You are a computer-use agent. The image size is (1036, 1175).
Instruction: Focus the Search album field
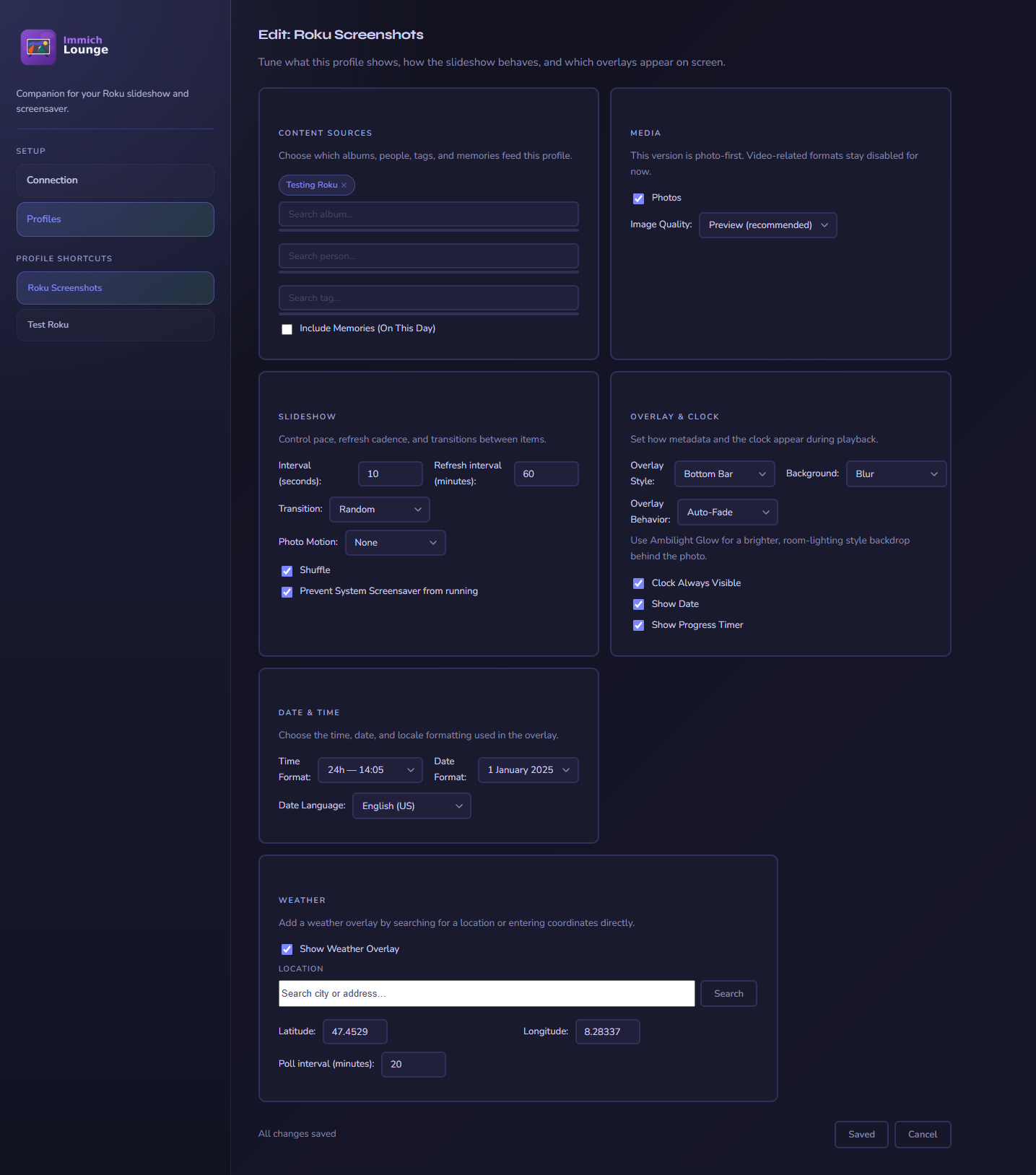point(429,214)
